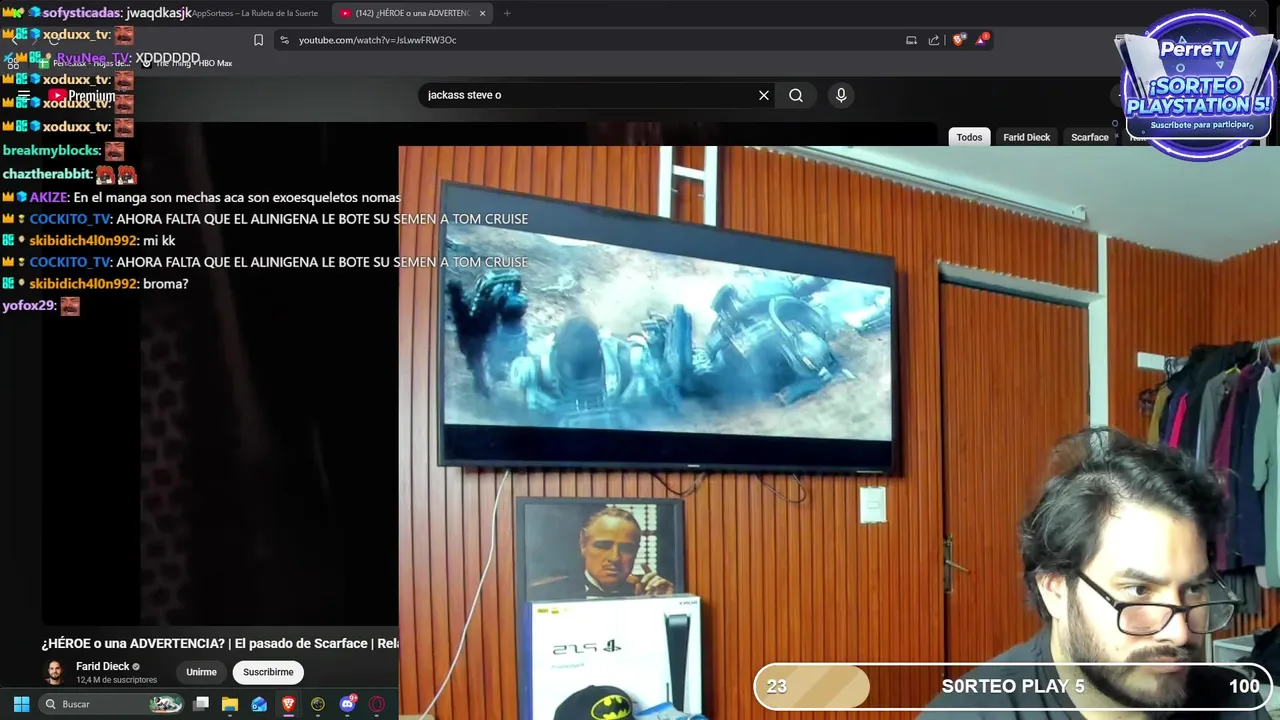Bookmark this page in address bar
The image size is (1280, 720).
[258, 40]
